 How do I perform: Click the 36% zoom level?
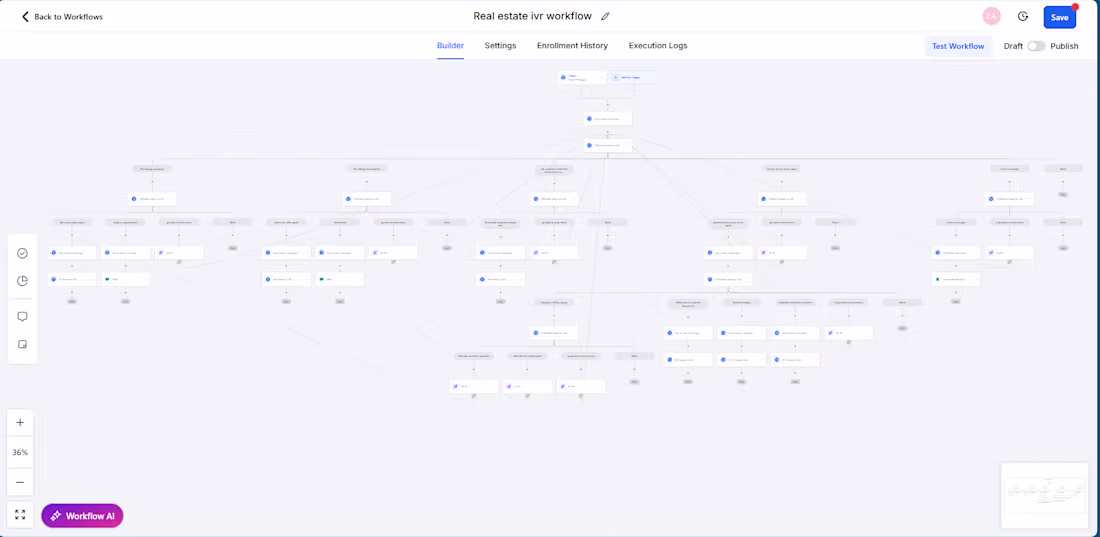pyautogui.click(x=20, y=453)
